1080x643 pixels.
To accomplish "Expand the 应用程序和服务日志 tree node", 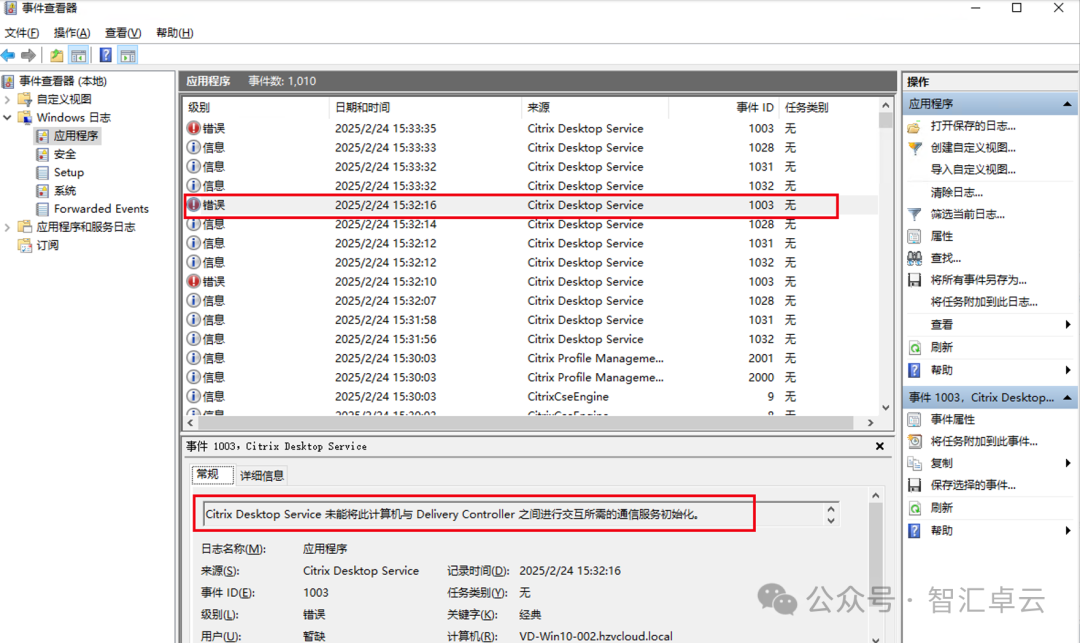I will pos(8,226).
